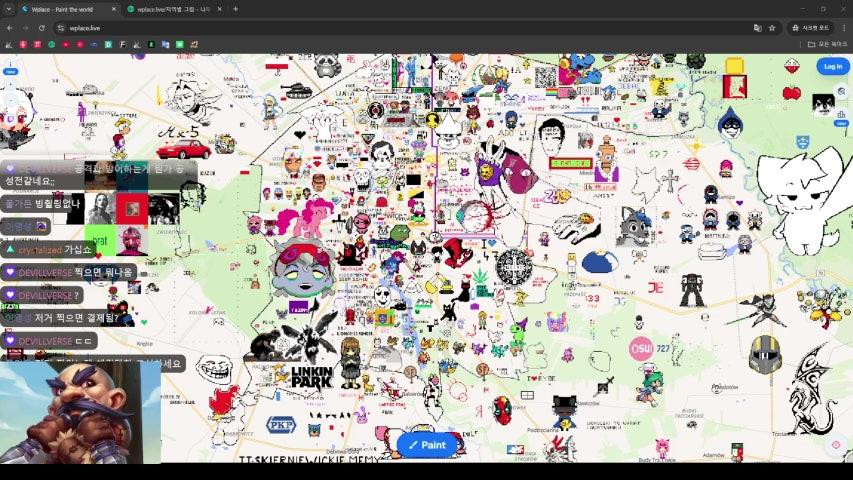853x480 pixels.
Task: Open the map search icon below Log in
Action: click(x=842, y=91)
